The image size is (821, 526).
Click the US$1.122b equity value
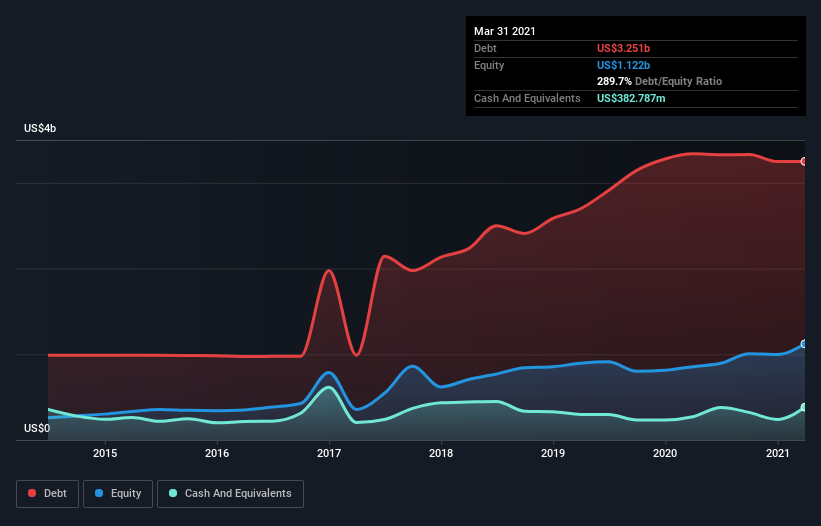pos(623,65)
